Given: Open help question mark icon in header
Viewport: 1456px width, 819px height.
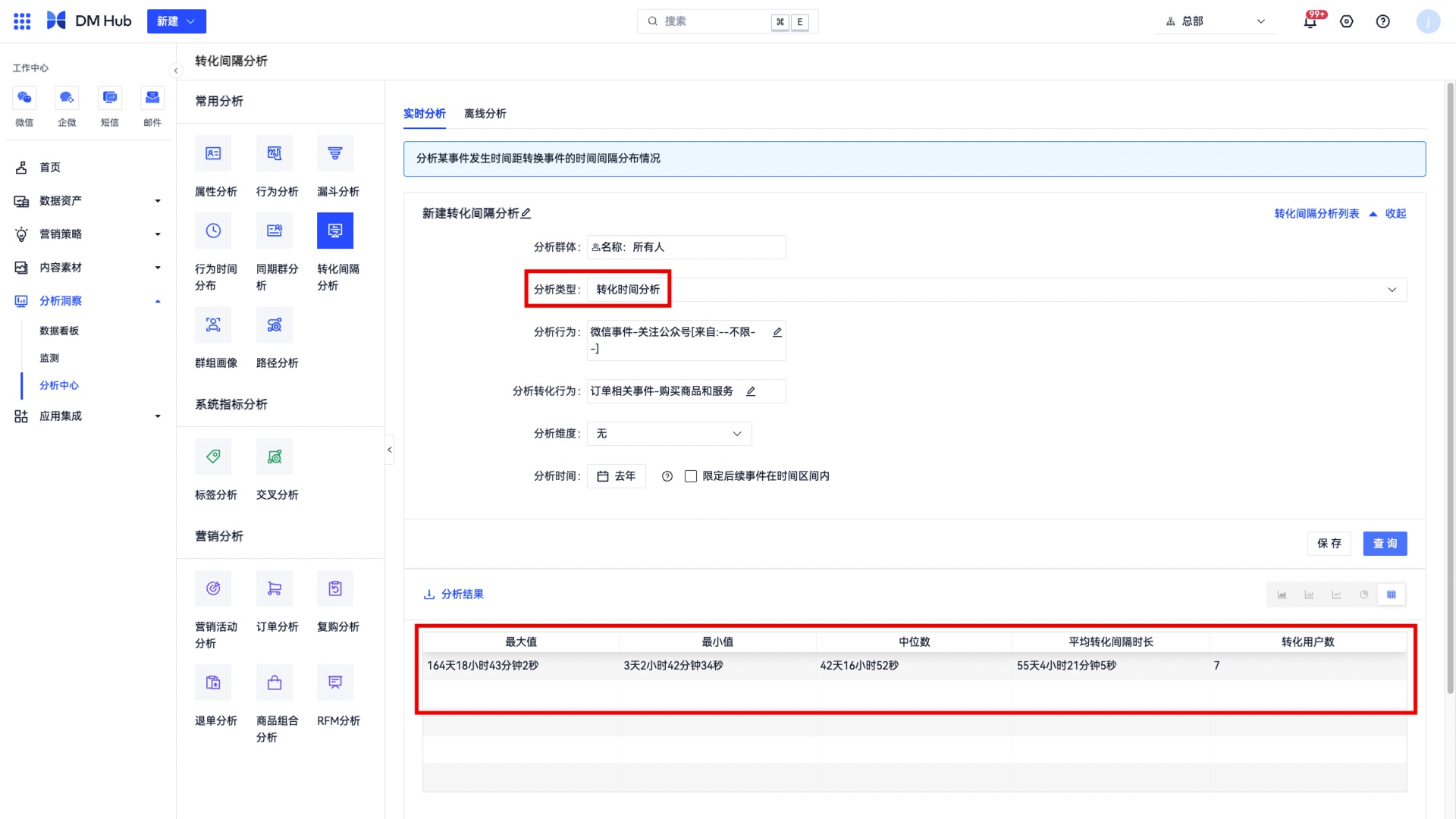Looking at the screenshot, I should pos(1383,21).
